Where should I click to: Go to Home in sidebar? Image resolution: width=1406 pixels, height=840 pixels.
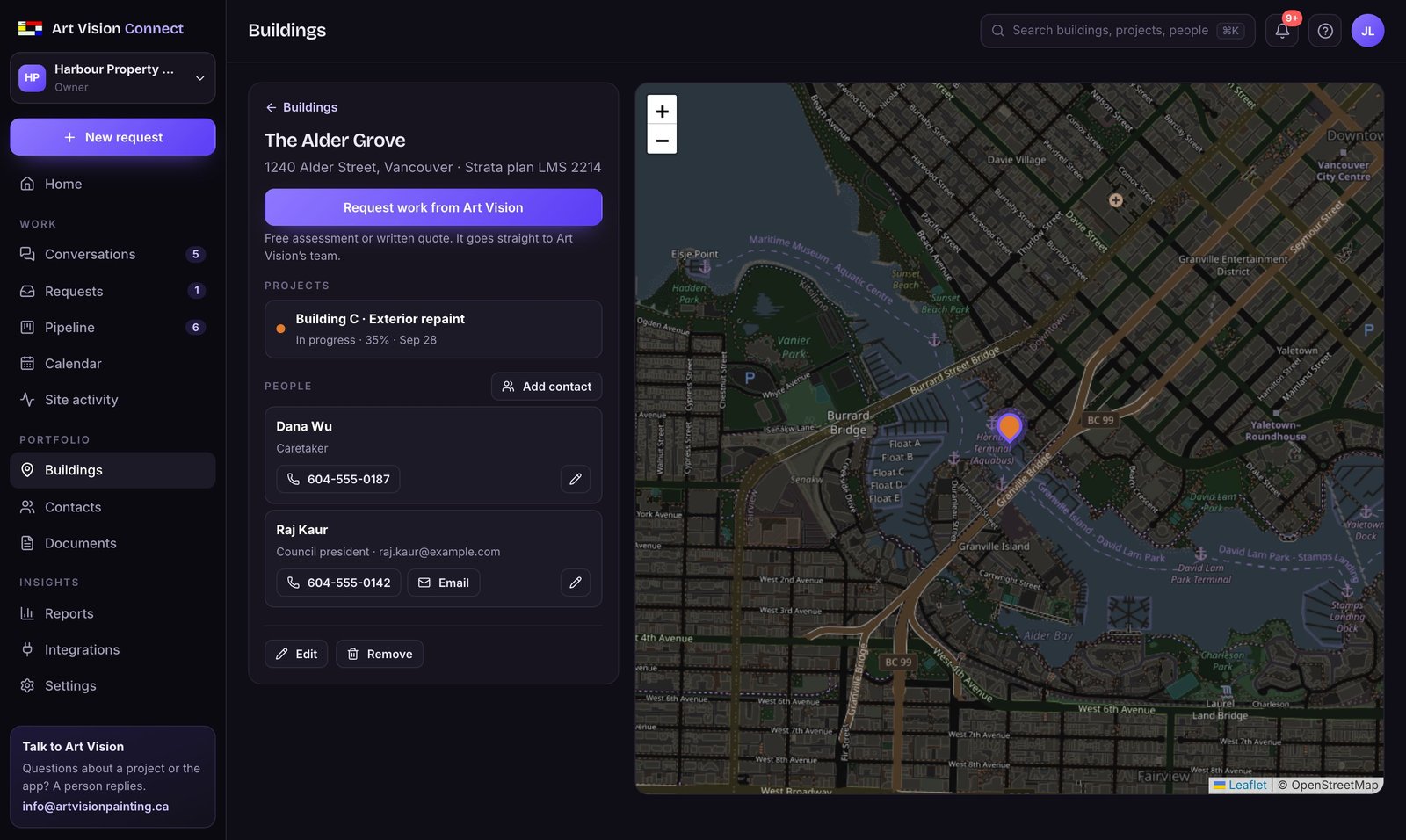tap(112, 184)
